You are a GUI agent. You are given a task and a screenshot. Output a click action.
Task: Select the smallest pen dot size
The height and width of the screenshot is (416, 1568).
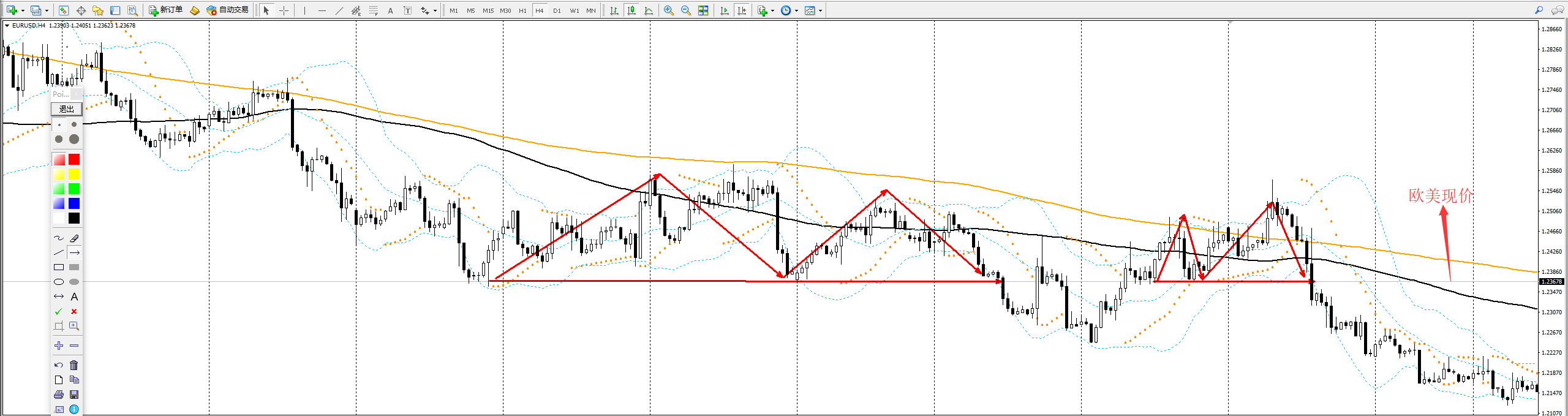coord(59,125)
